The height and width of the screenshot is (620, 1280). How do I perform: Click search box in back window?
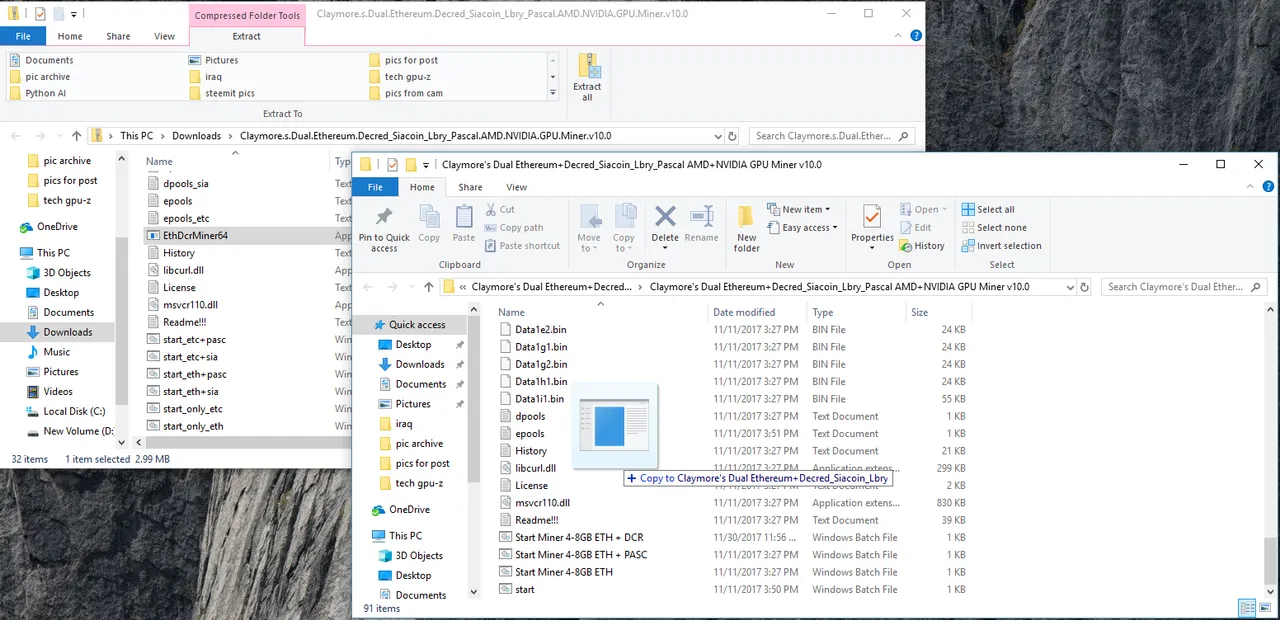click(834, 136)
